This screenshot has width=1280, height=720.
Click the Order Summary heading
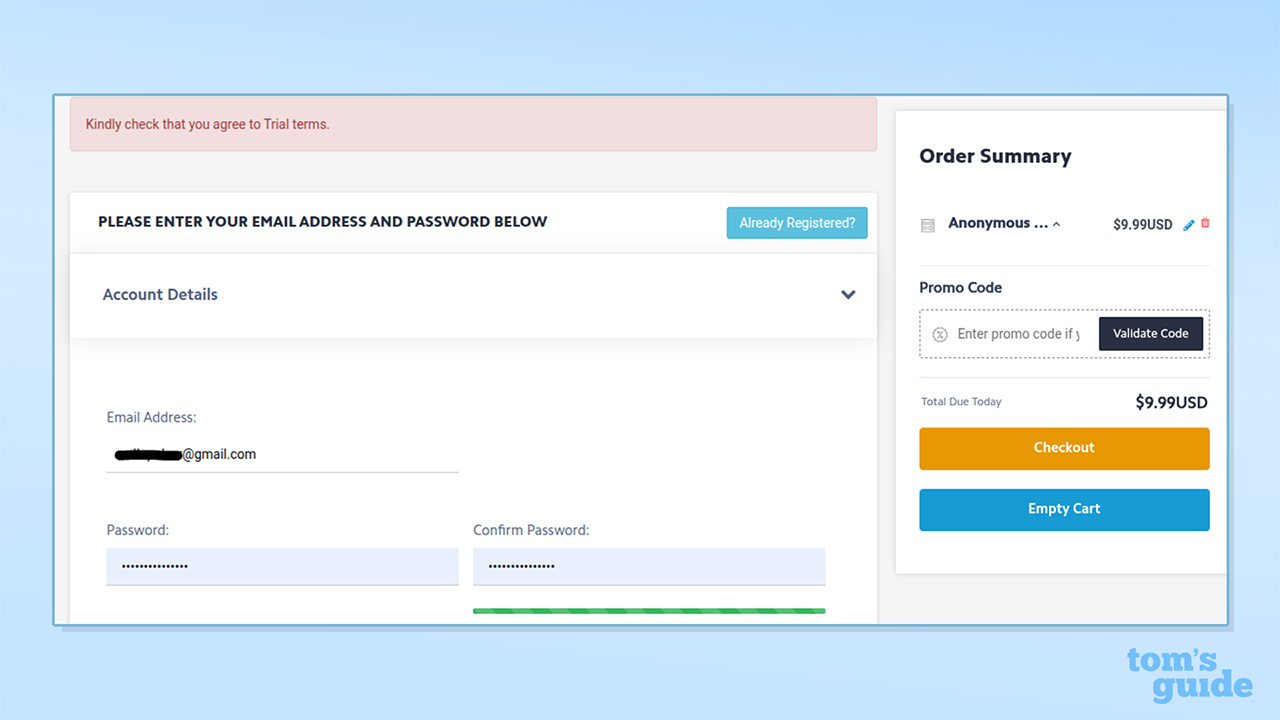[995, 156]
